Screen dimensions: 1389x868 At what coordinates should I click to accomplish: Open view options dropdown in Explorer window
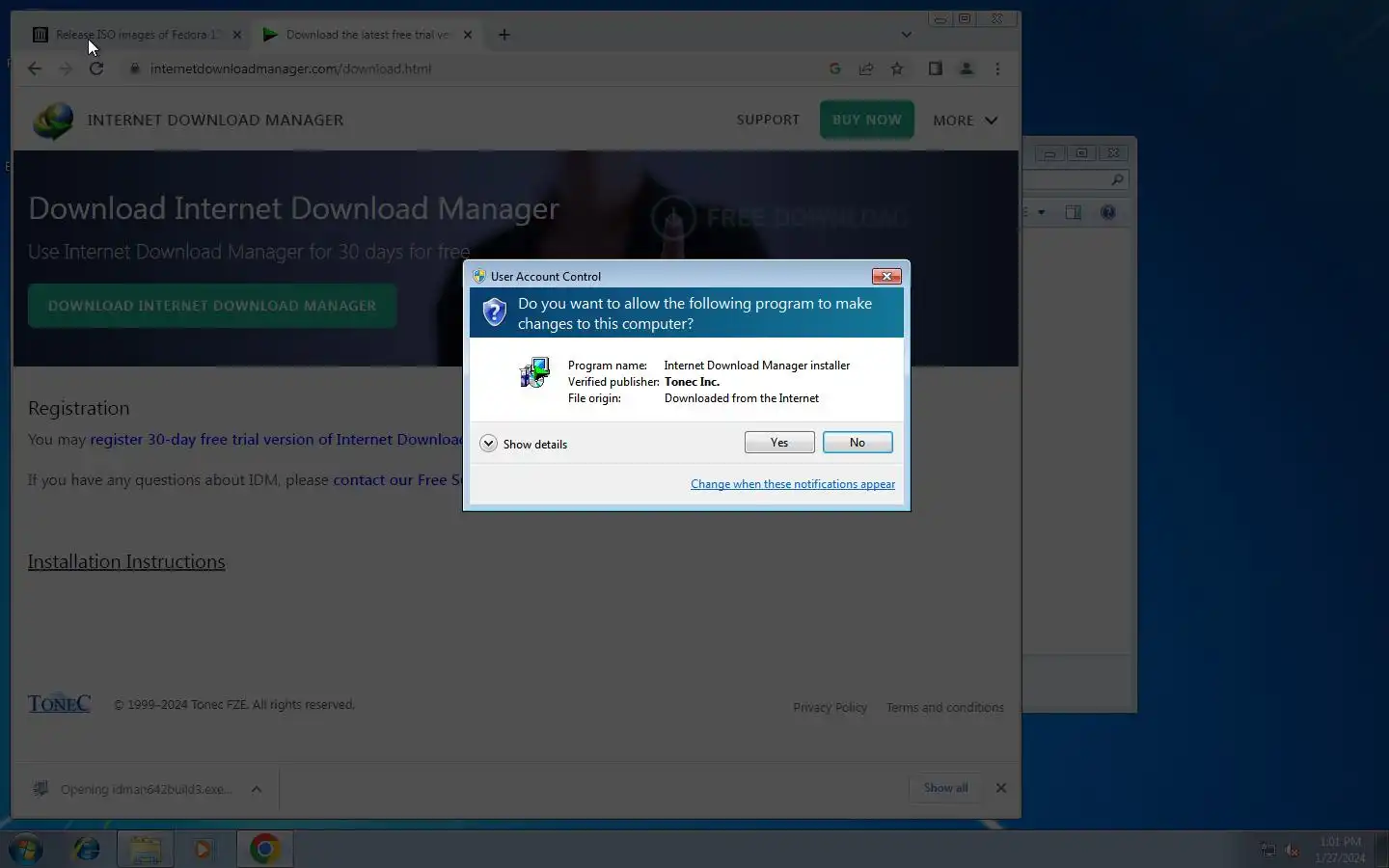(x=1041, y=212)
